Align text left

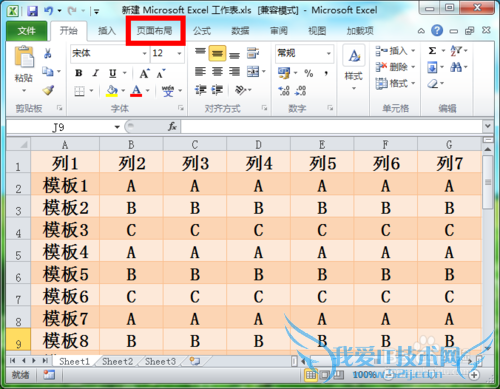pos(200,71)
